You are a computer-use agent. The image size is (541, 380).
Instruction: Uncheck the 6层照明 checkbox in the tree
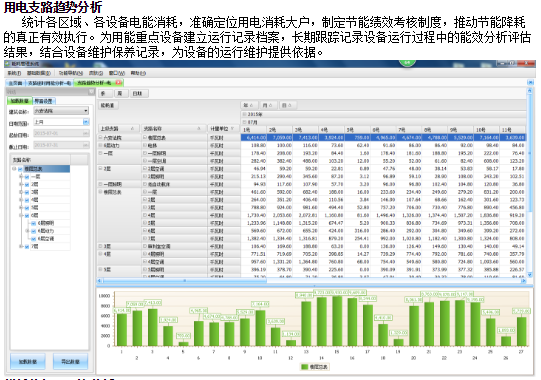tap(33, 223)
